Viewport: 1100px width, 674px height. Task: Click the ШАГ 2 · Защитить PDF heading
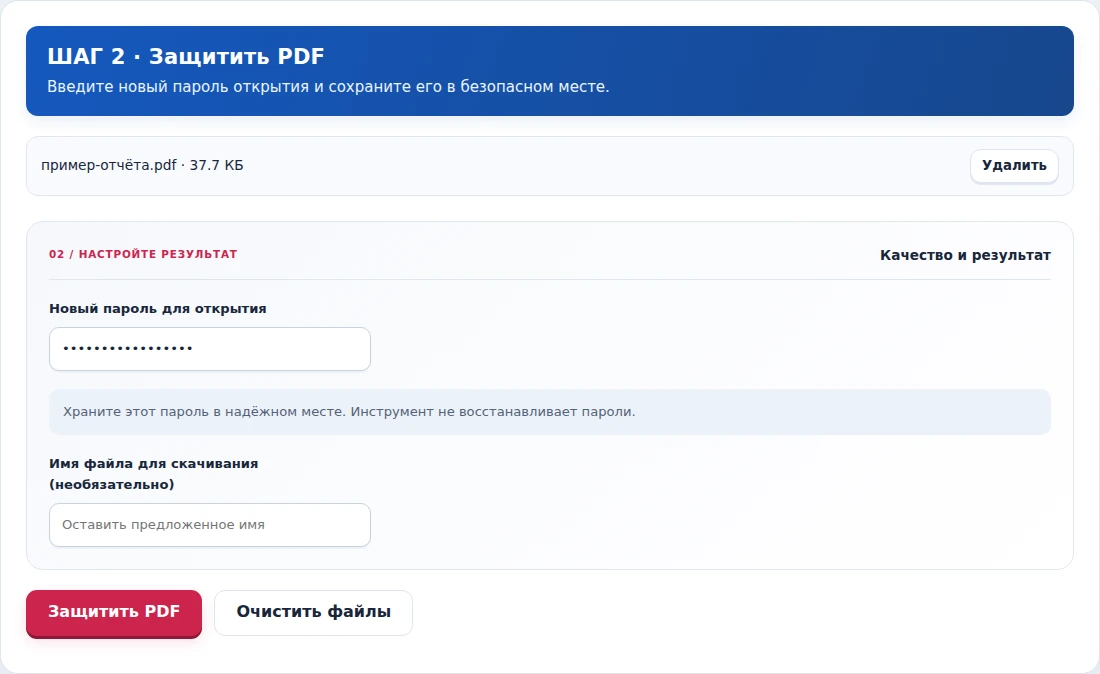186,56
